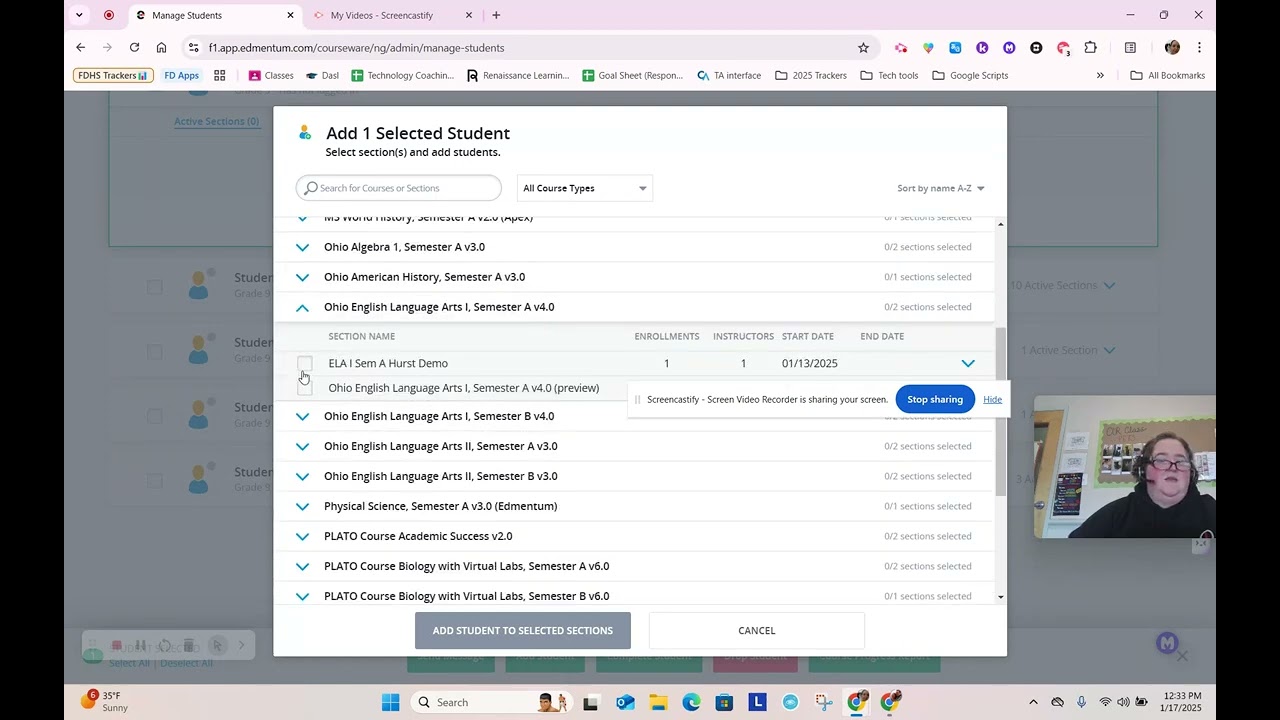Image resolution: width=1280 pixels, height=720 pixels.
Task: Open File Explorer from the taskbar
Action: [x=658, y=702]
